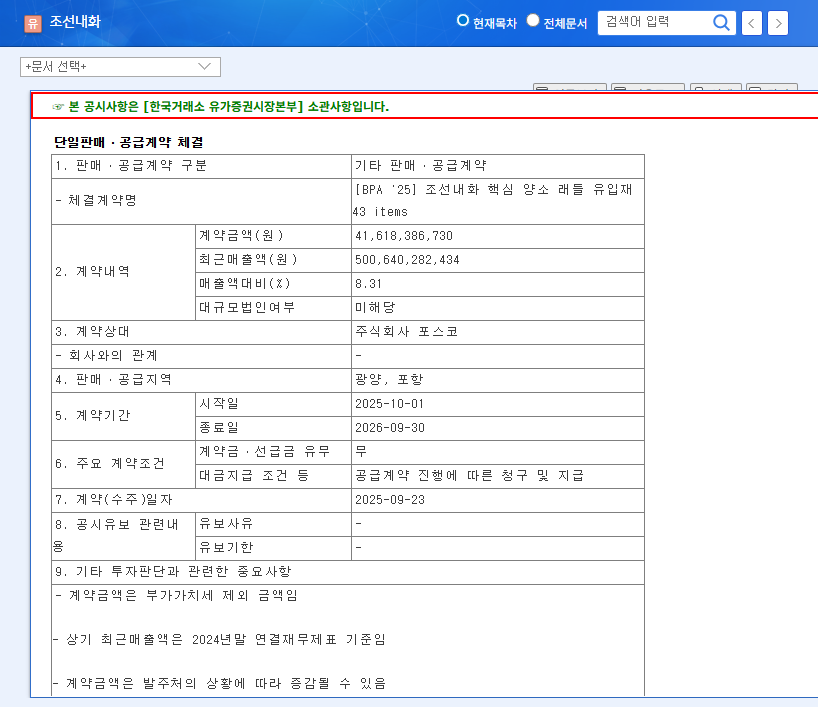This screenshot has width=818, height=707.
Task: Click the contract name beginning [BPA '25]
Action: pyautogui.click(x=498, y=201)
